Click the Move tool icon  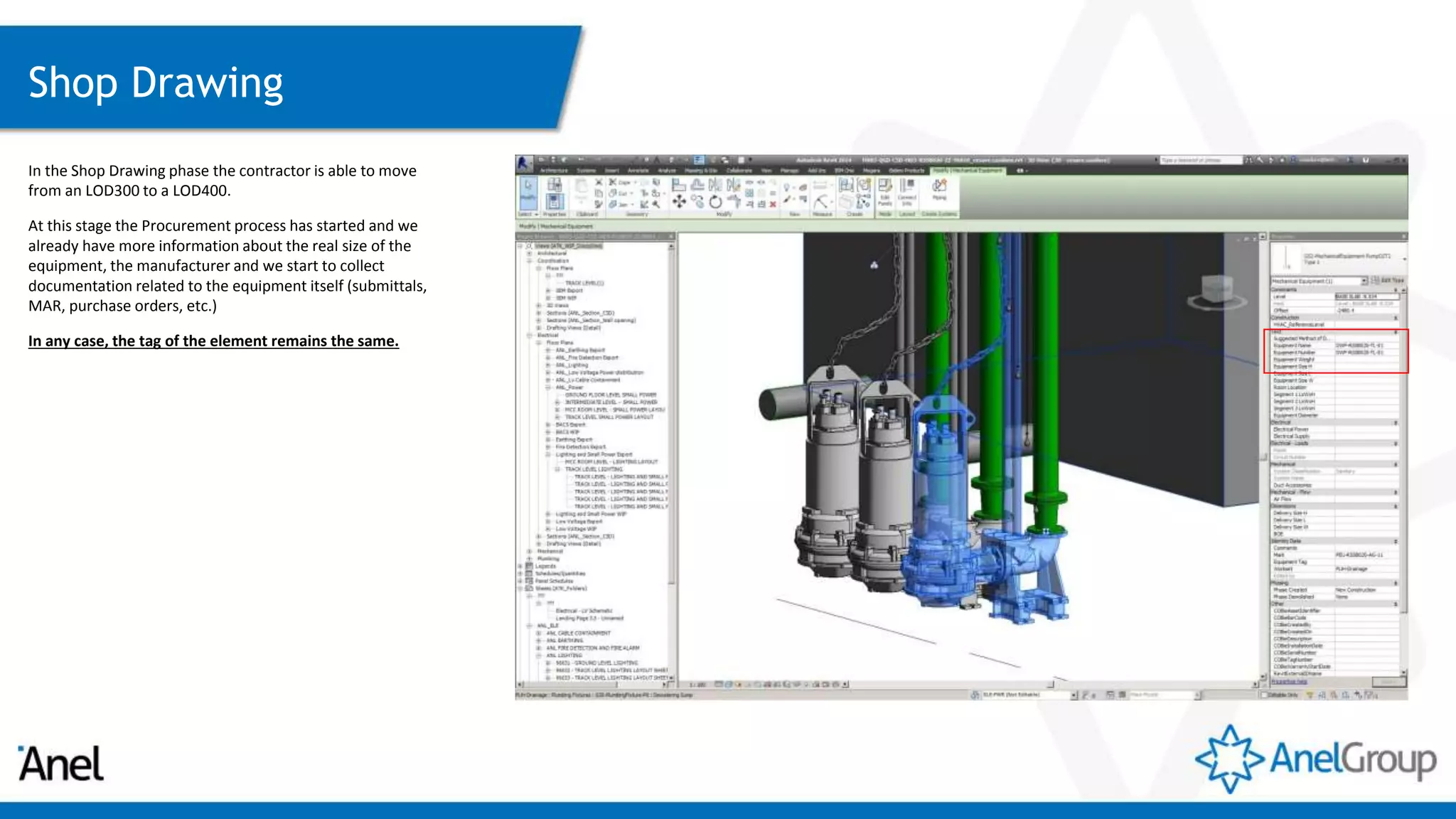point(679,202)
